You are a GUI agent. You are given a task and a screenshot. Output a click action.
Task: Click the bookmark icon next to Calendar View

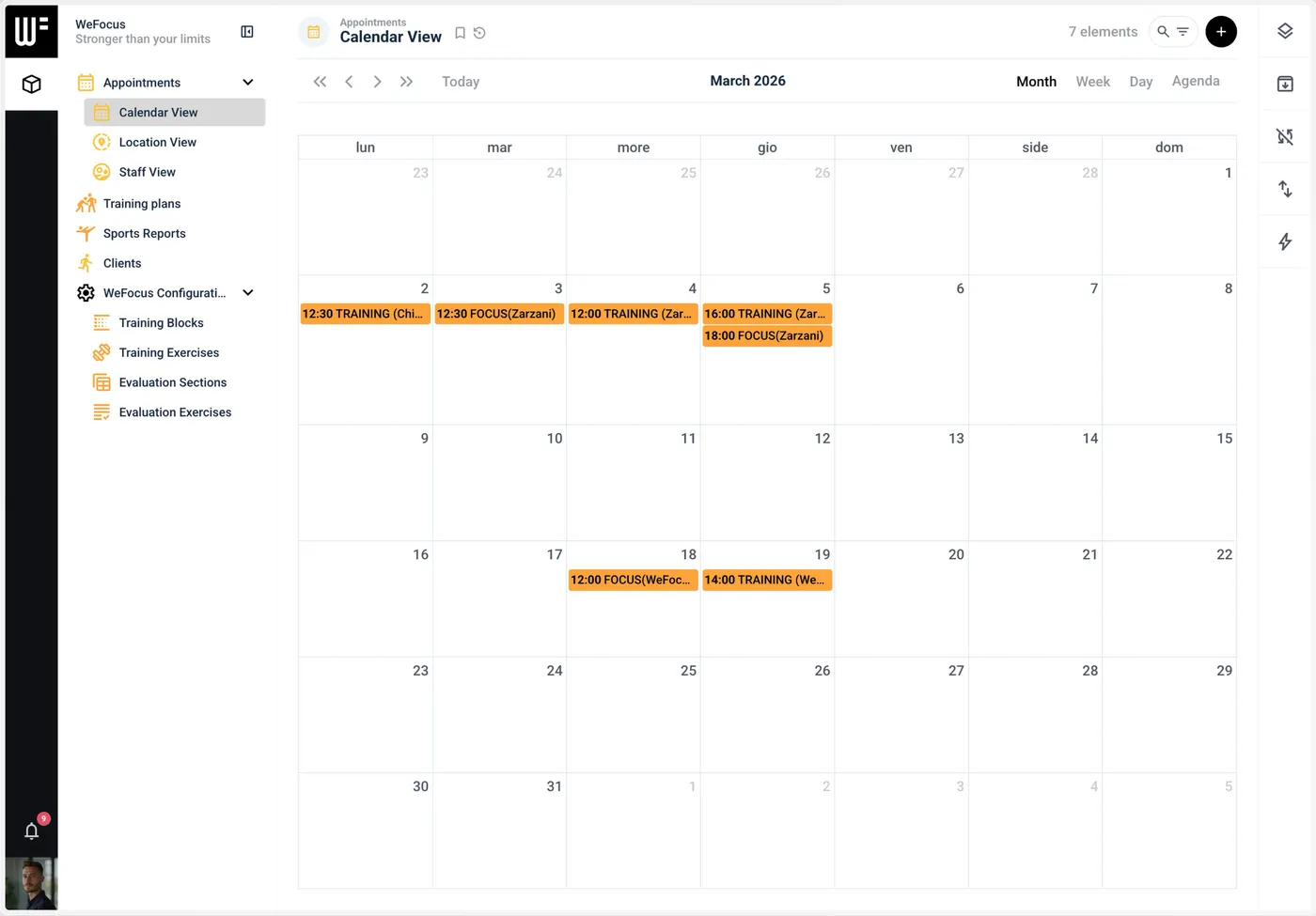click(x=460, y=33)
